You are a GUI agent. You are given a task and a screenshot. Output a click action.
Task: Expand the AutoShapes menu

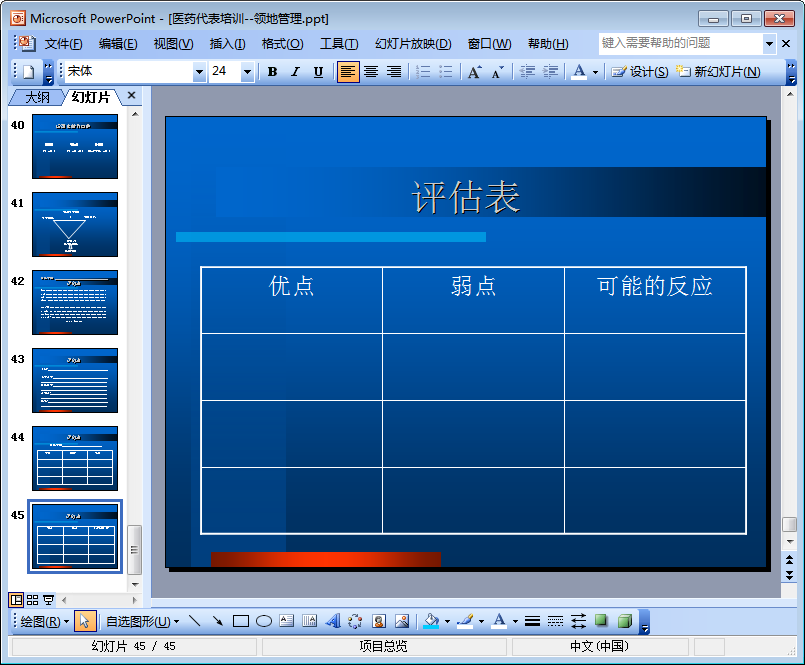pyautogui.click(x=142, y=622)
